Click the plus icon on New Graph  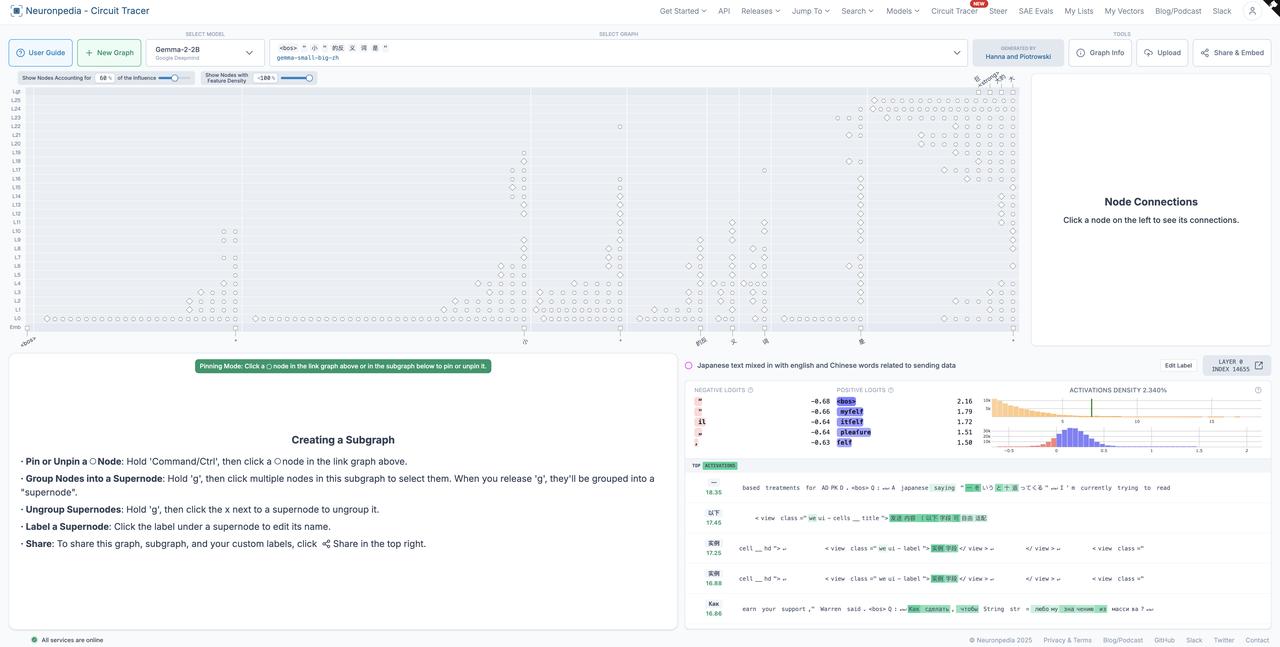tap(89, 53)
